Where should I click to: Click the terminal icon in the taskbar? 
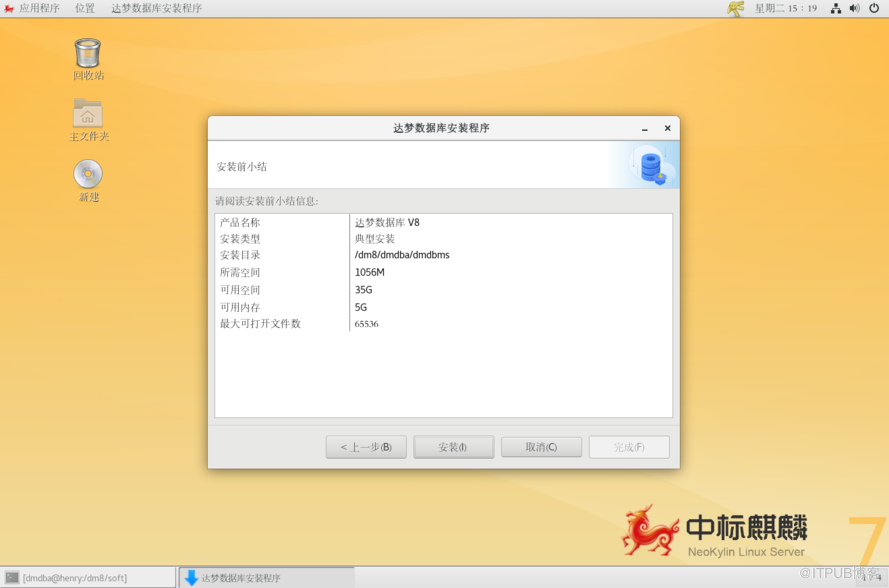(x=12, y=578)
